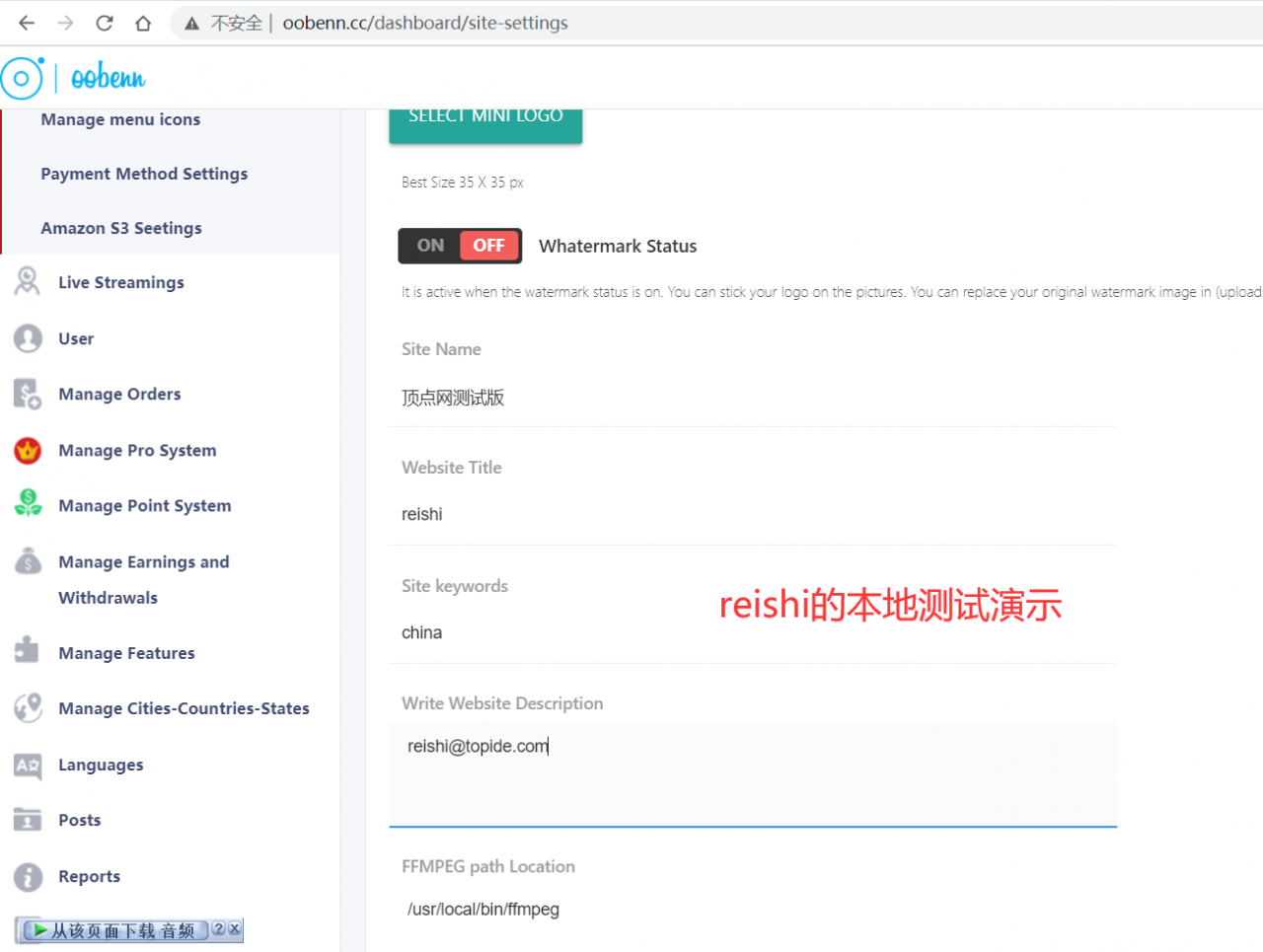
Task: Click the User avatar icon in sidebar
Action: click(28, 338)
